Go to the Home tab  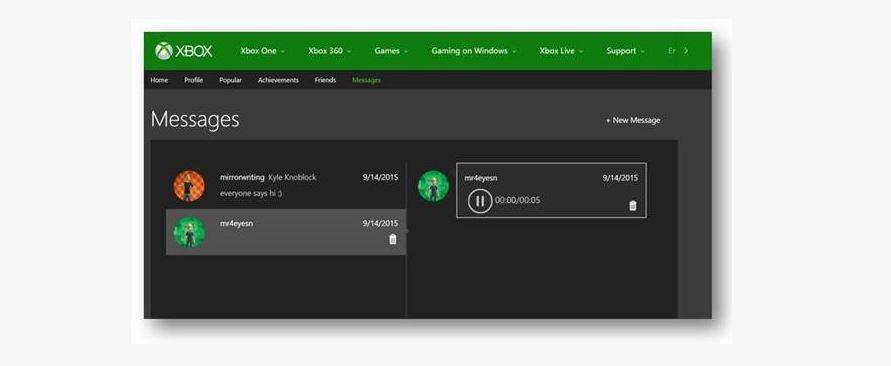[x=159, y=80]
